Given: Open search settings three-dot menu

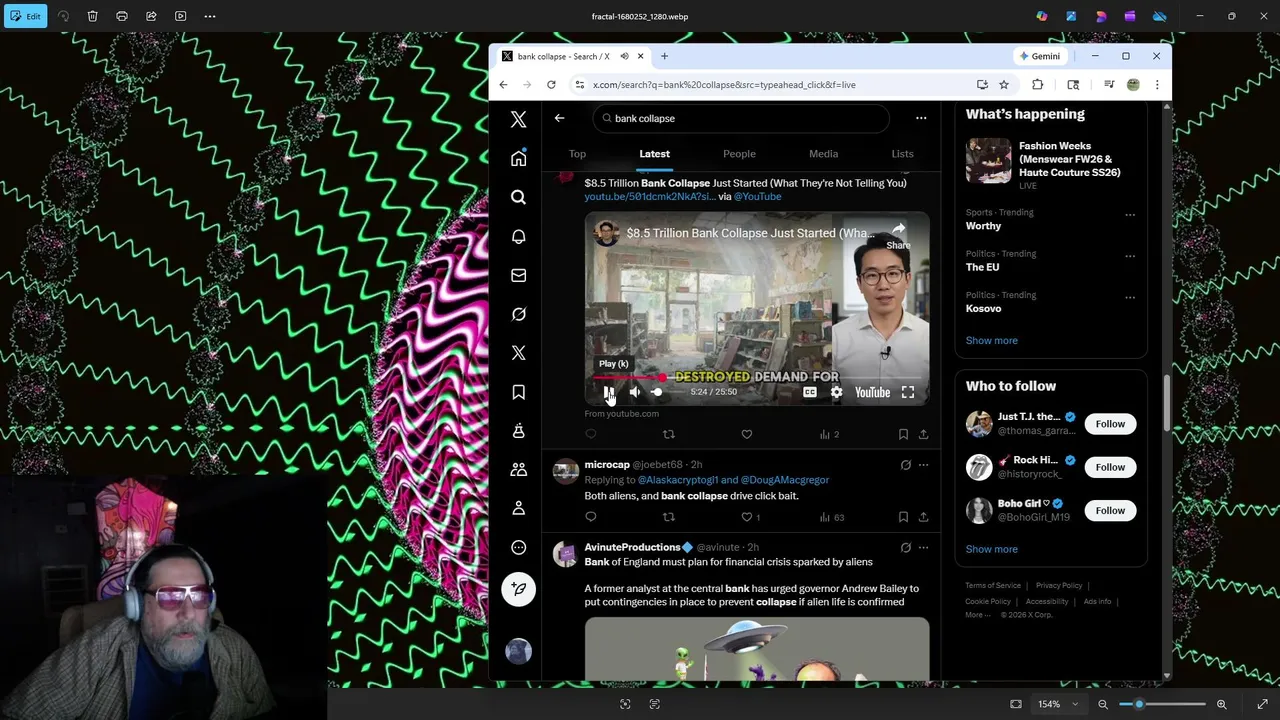Looking at the screenshot, I should 921,118.
